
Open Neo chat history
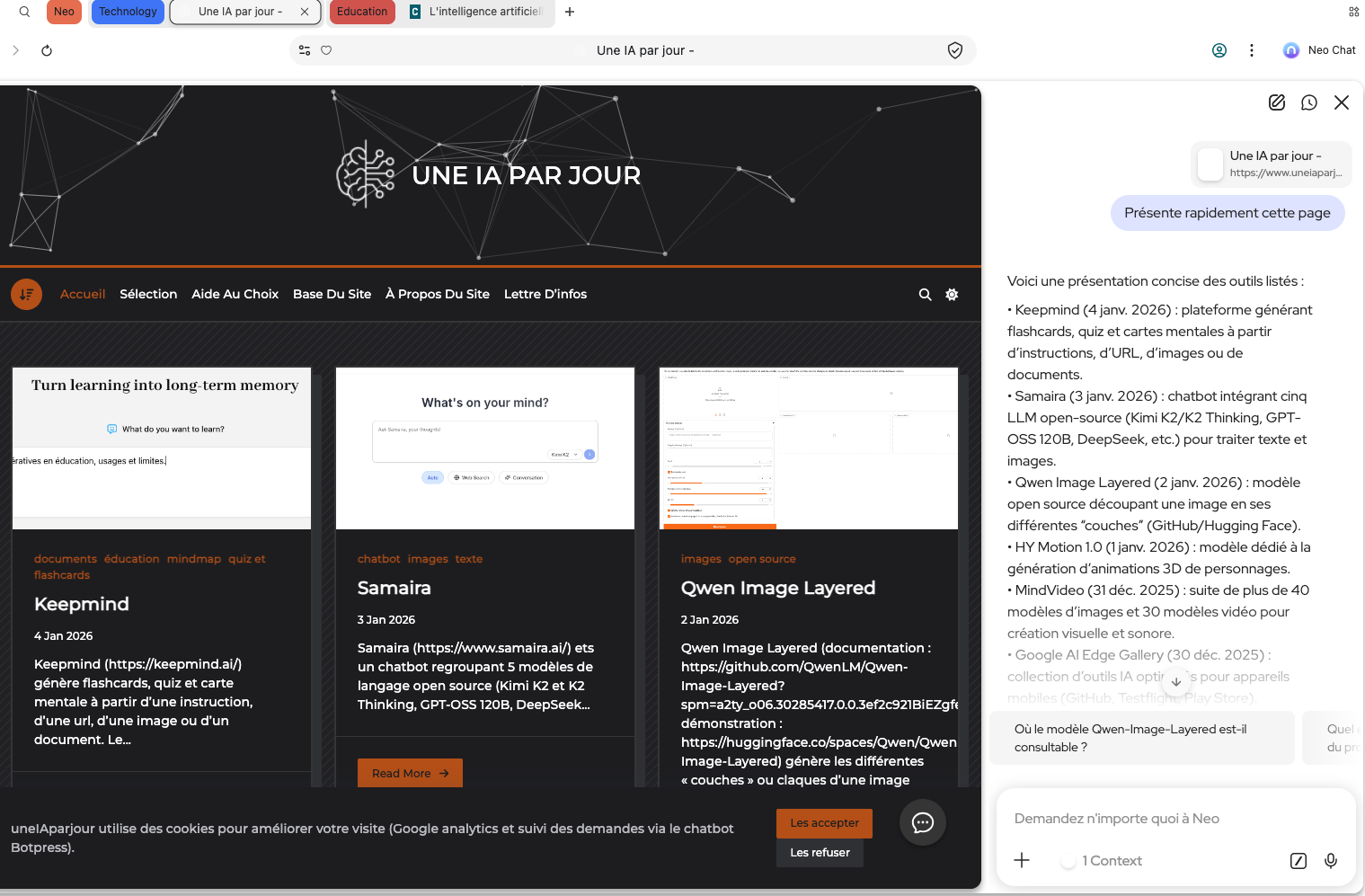[x=1309, y=102]
